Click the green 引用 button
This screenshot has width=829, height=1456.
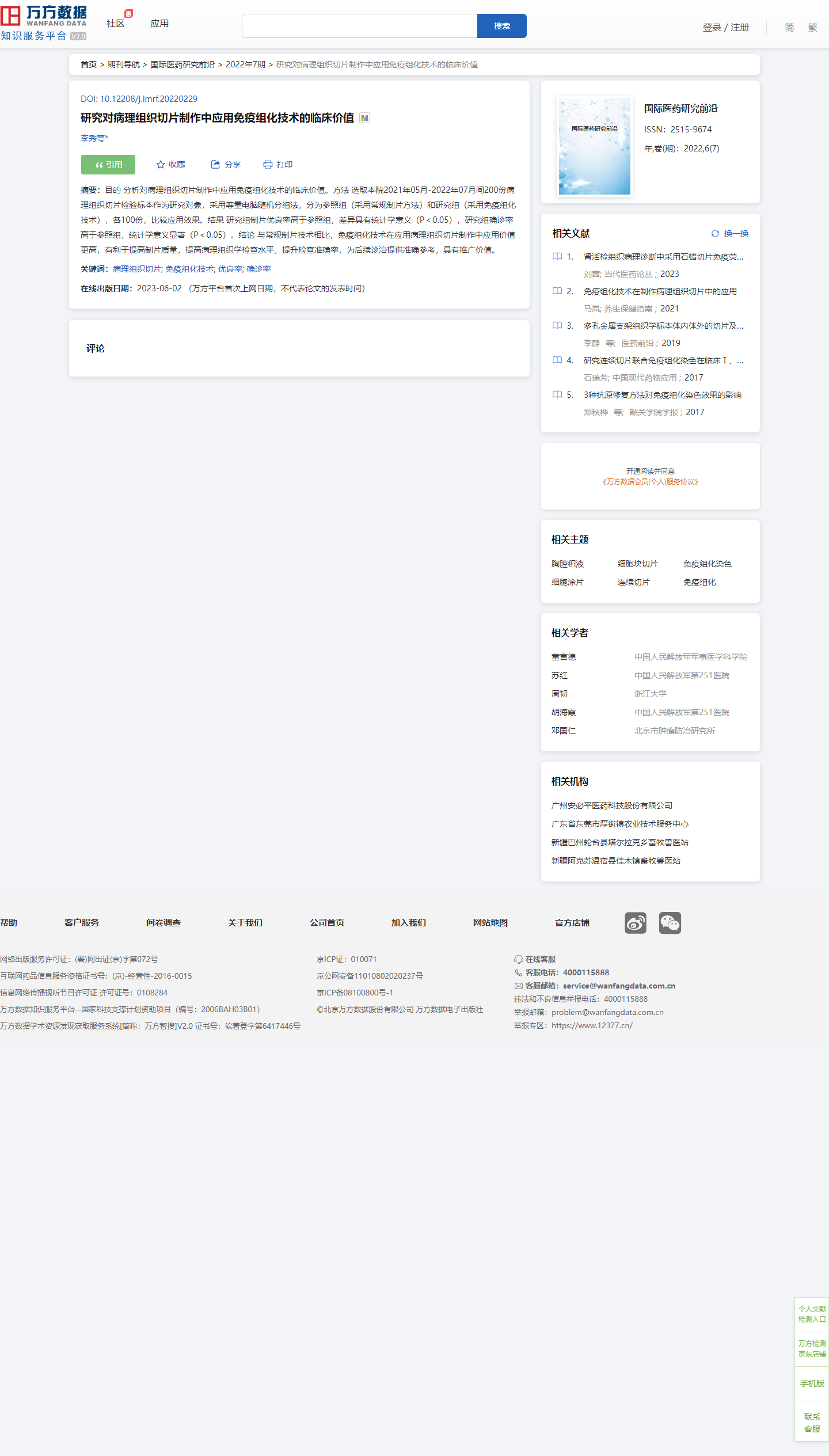tap(108, 165)
